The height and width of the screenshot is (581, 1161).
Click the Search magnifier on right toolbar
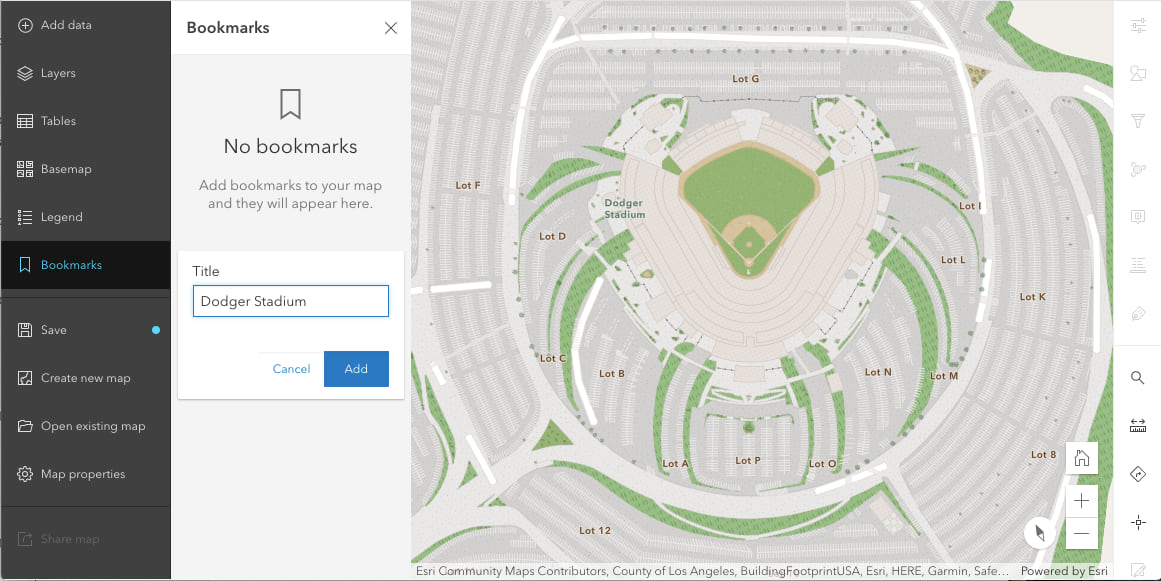point(1137,378)
